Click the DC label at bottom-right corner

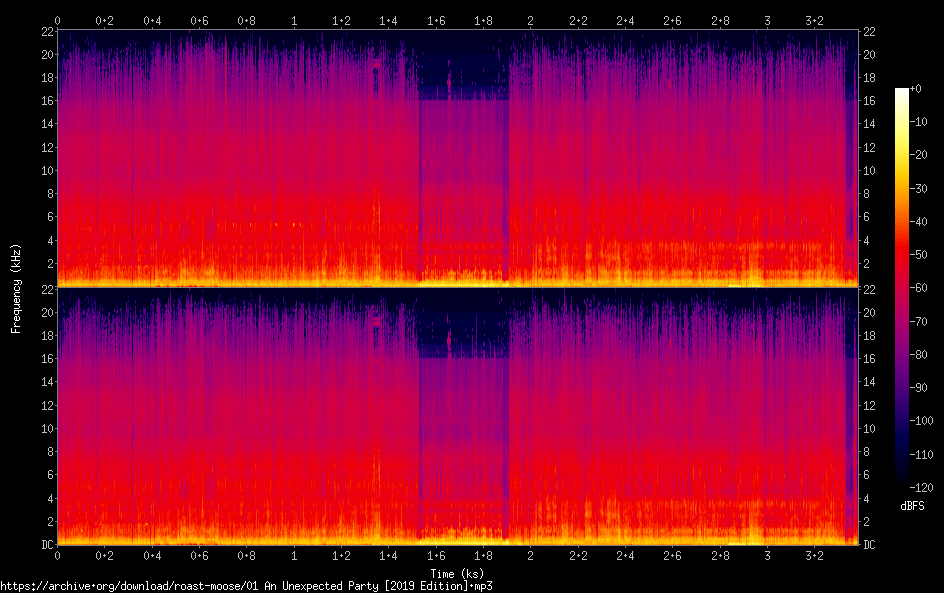coord(870,545)
